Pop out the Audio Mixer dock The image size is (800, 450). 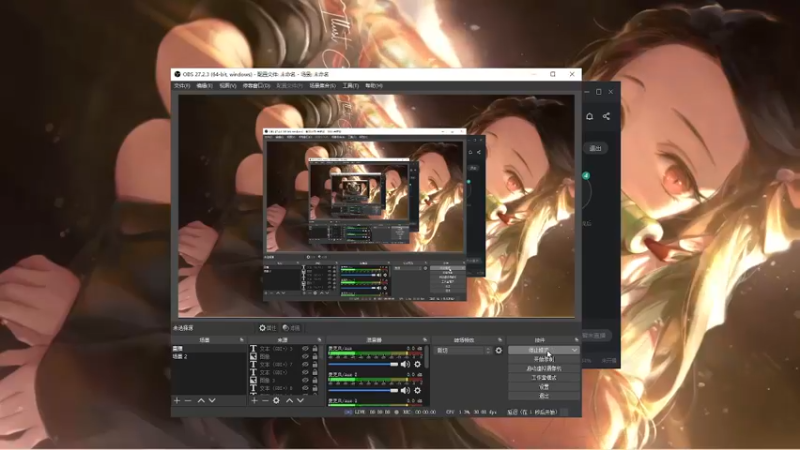[x=425, y=340]
